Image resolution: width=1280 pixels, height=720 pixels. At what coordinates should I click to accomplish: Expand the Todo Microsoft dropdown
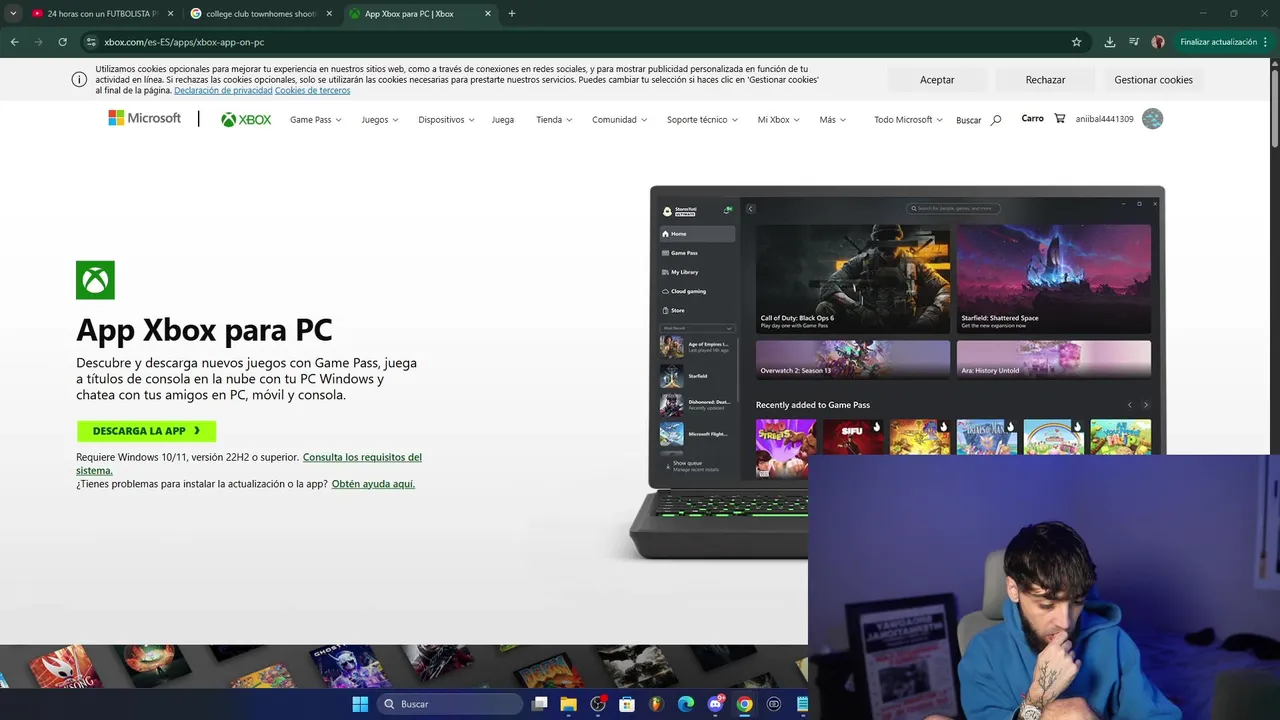908,120
